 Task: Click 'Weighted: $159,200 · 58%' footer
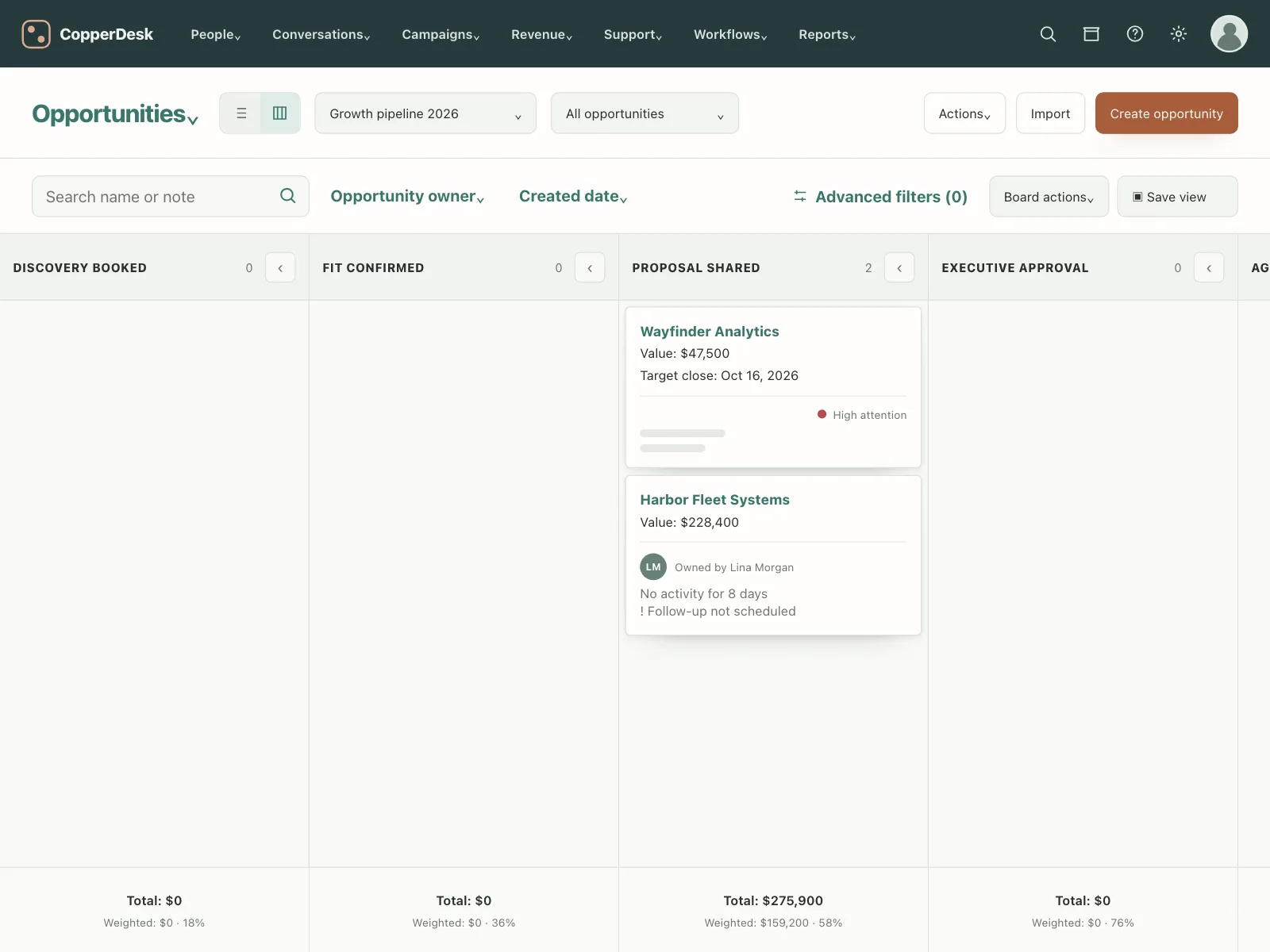(773, 923)
